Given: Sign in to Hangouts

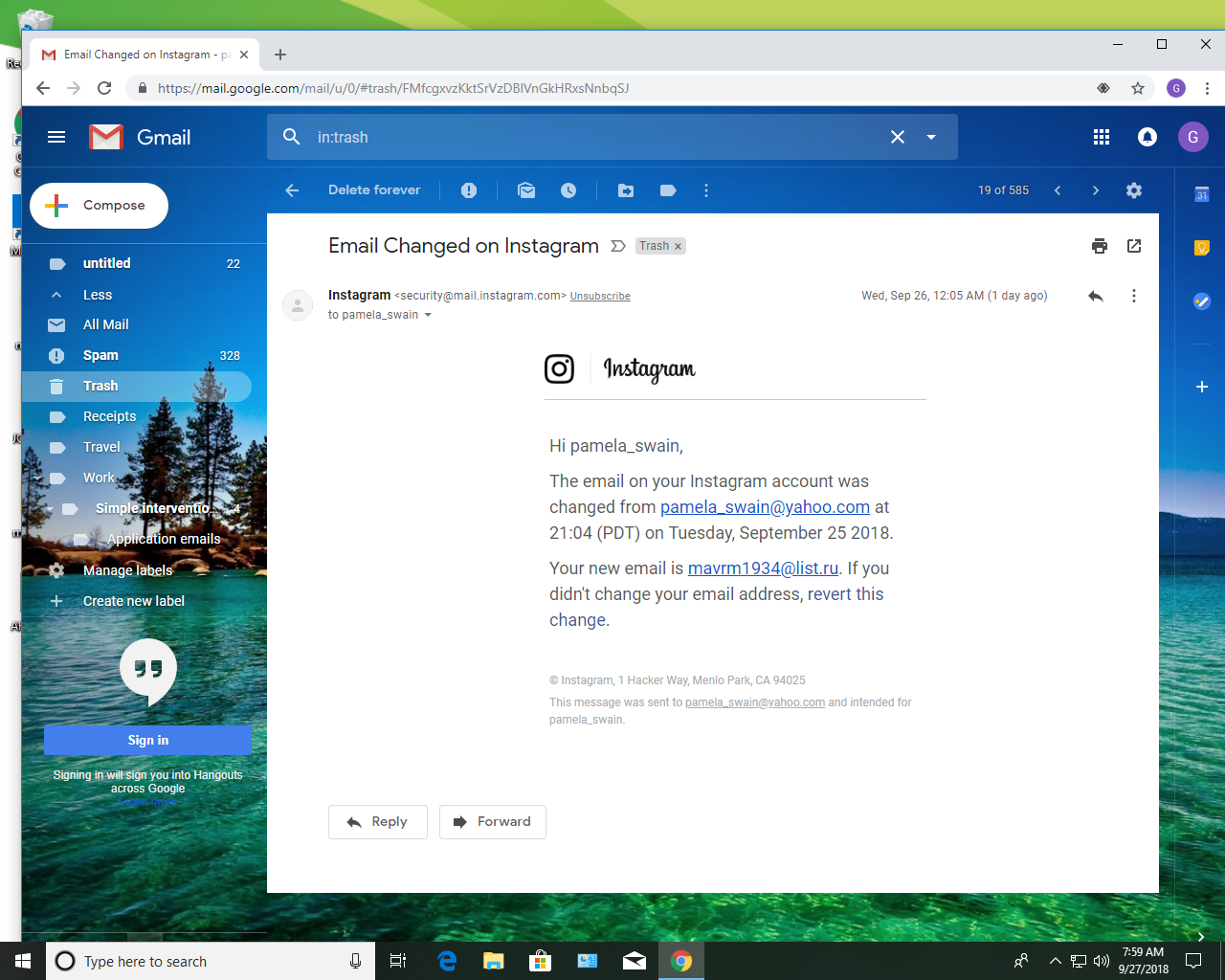Looking at the screenshot, I should pos(148,740).
